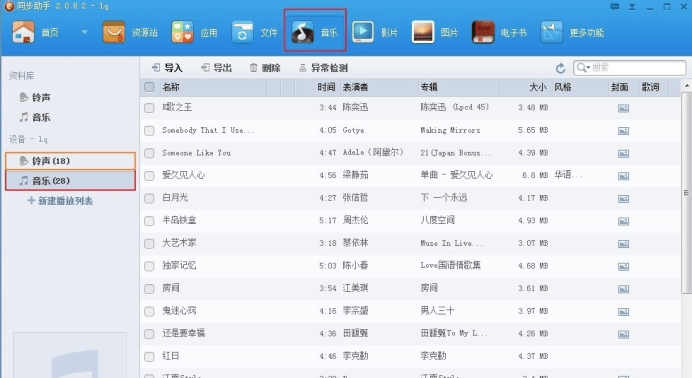Click cover icon for 独家记忆 row
Image resolution: width=692 pixels, height=378 pixels.
pos(623,266)
